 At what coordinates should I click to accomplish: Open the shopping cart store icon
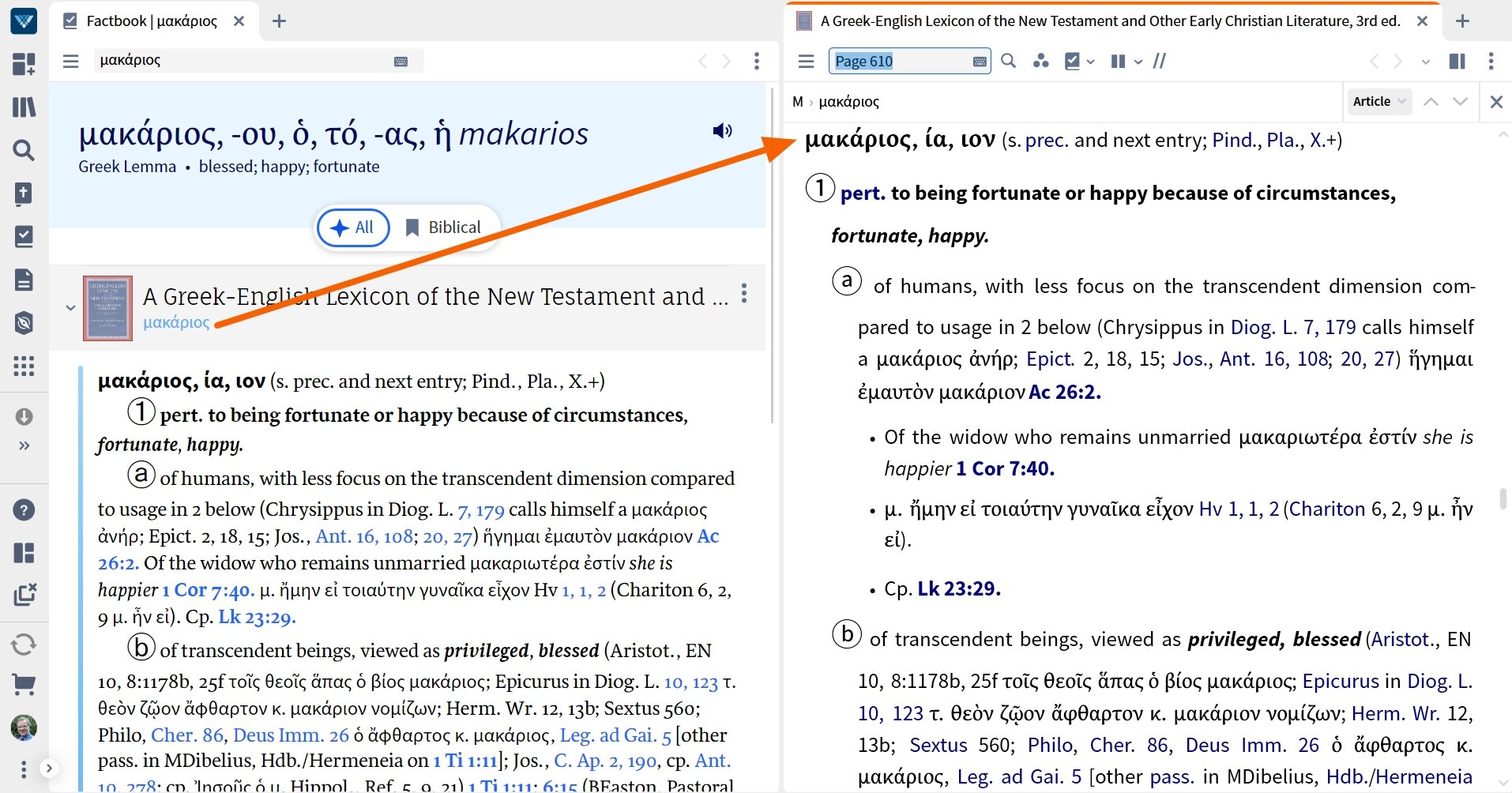point(24,684)
